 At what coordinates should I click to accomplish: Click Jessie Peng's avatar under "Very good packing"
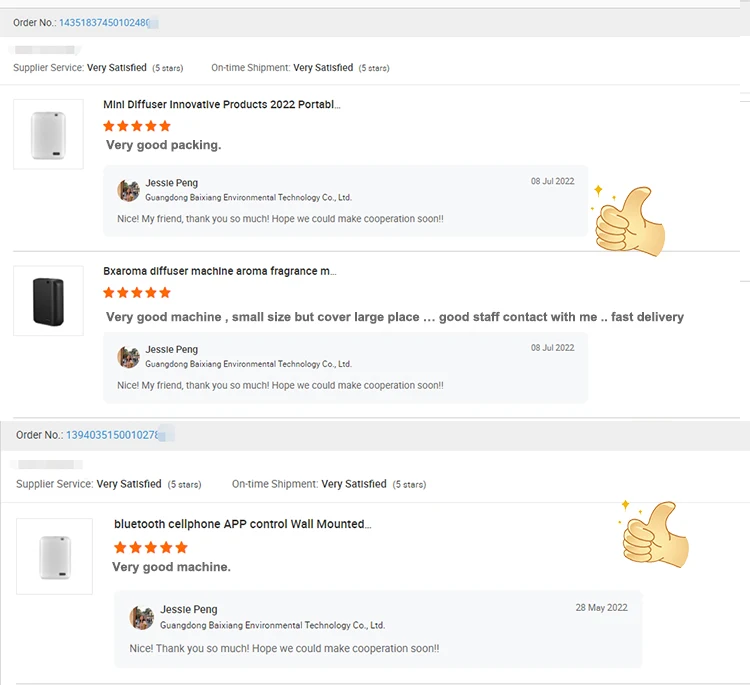128,190
